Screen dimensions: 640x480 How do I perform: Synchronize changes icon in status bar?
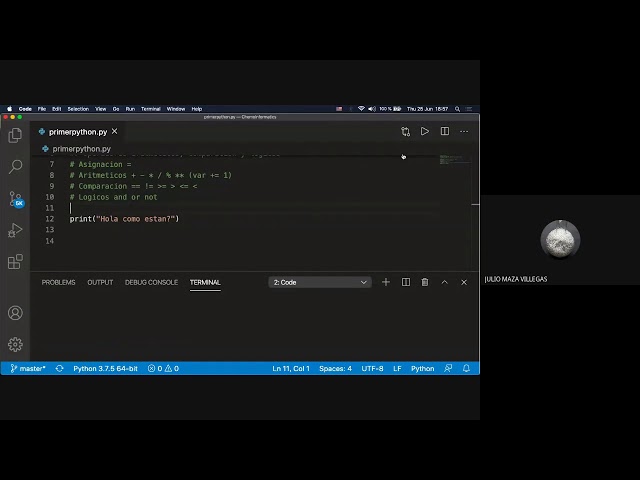click(x=60, y=369)
